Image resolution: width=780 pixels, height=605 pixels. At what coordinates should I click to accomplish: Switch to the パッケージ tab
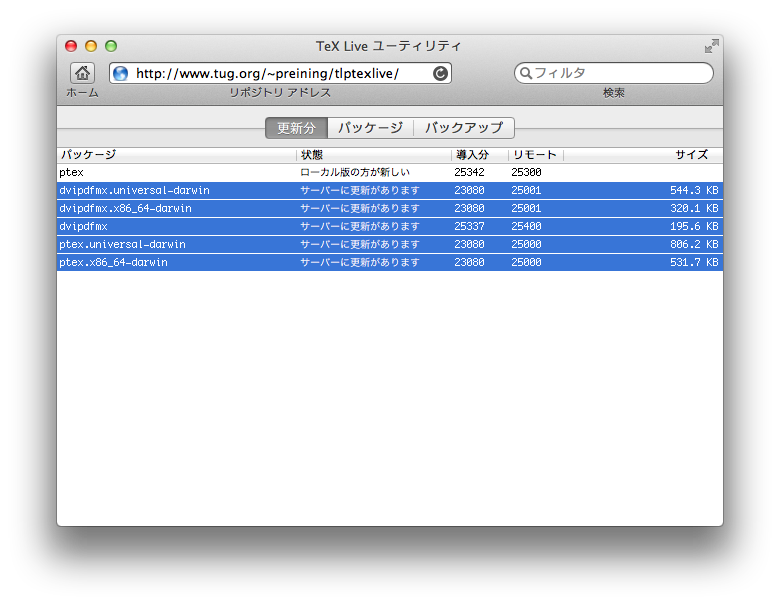pos(370,128)
